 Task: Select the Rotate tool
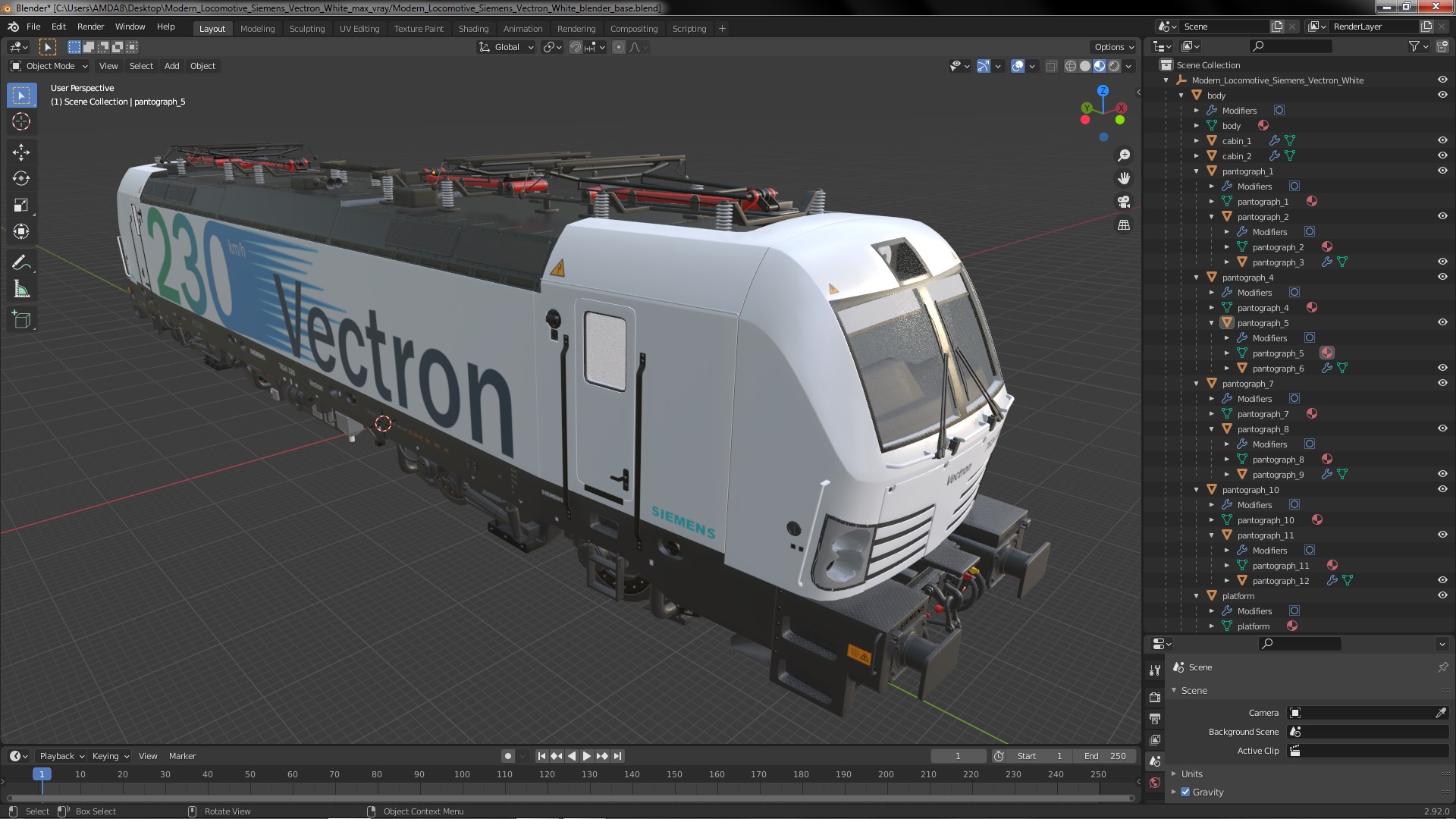tap(21, 179)
